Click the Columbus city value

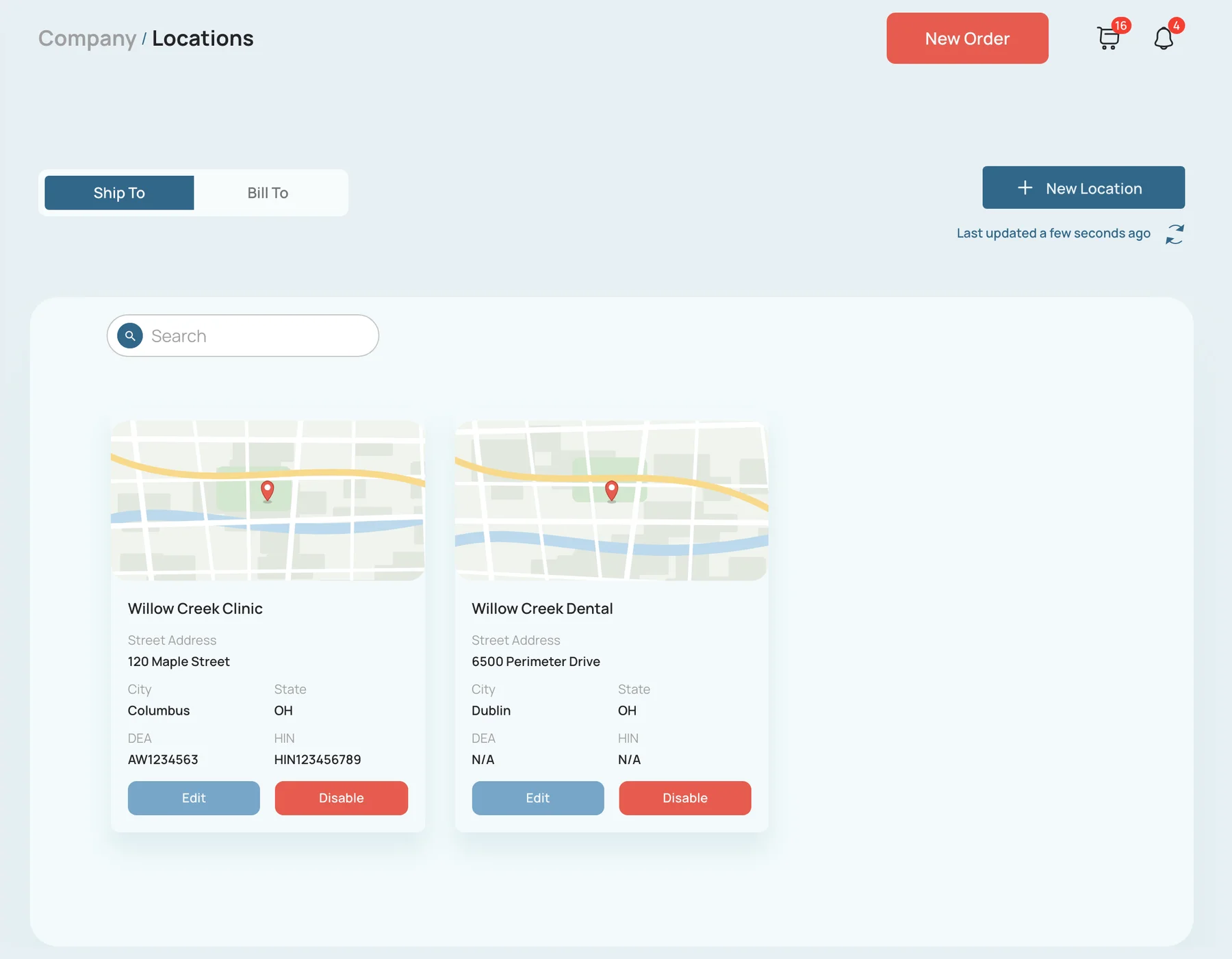[x=159, y=711]
